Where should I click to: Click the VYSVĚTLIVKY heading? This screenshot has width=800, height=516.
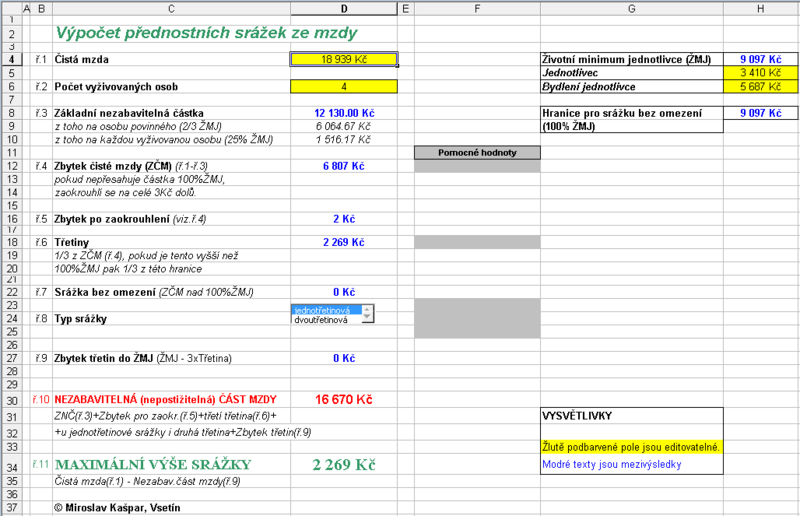[577, 415]
